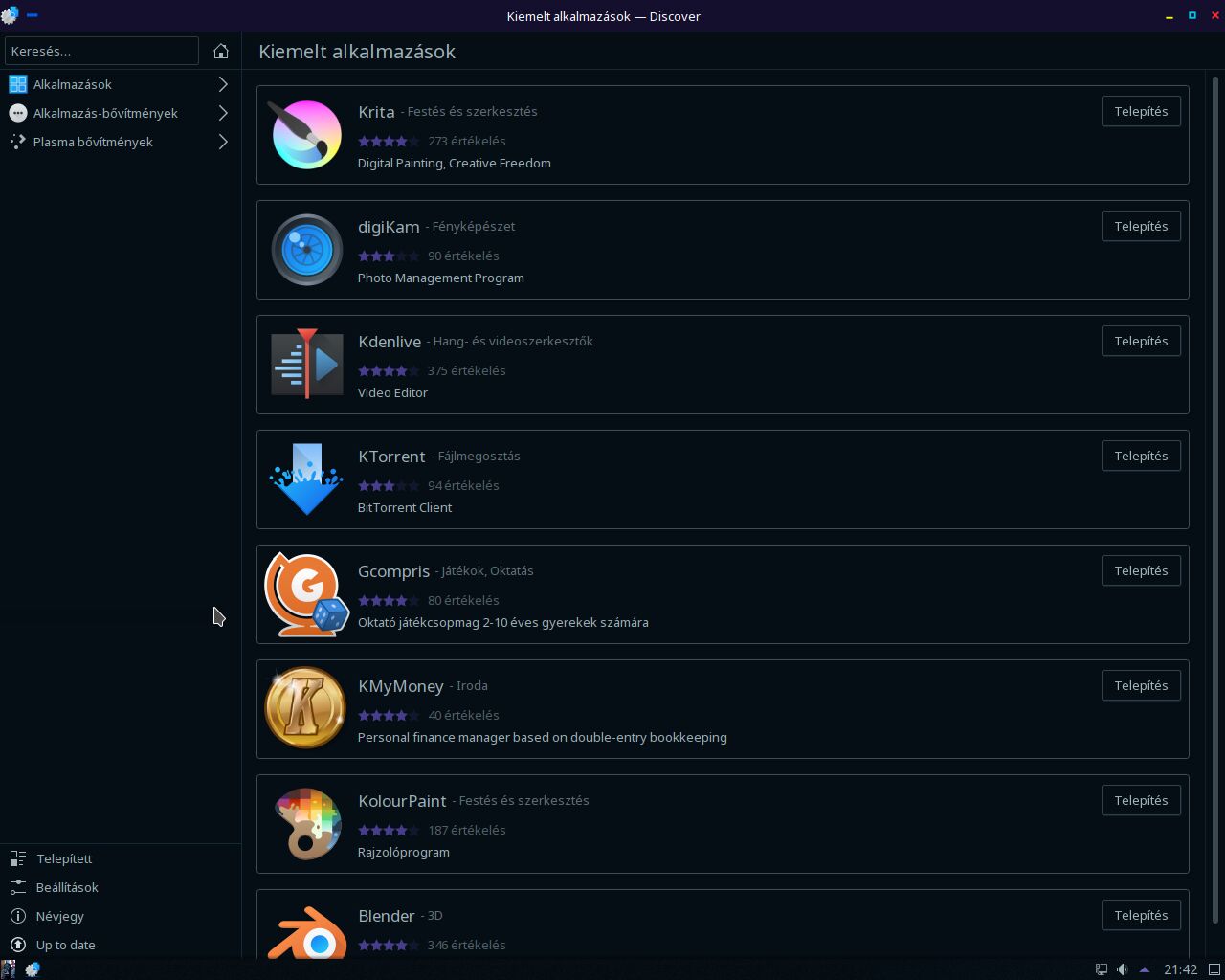The image size is (1225, 980).
Task: Open the KolourPaint palette icon
Action: pos(307,824)
